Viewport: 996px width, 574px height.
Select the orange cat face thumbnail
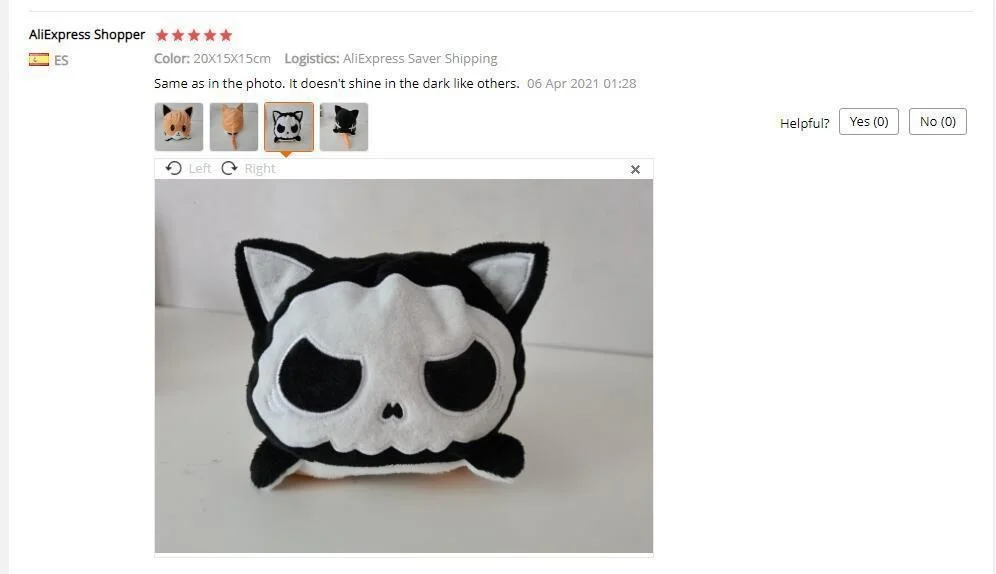[x=178, y=127]
